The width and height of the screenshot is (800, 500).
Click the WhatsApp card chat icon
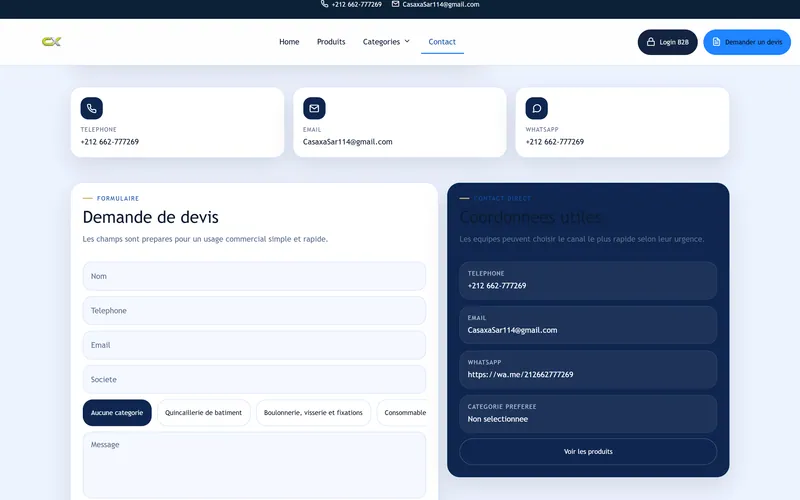click(x=537, y=108)
